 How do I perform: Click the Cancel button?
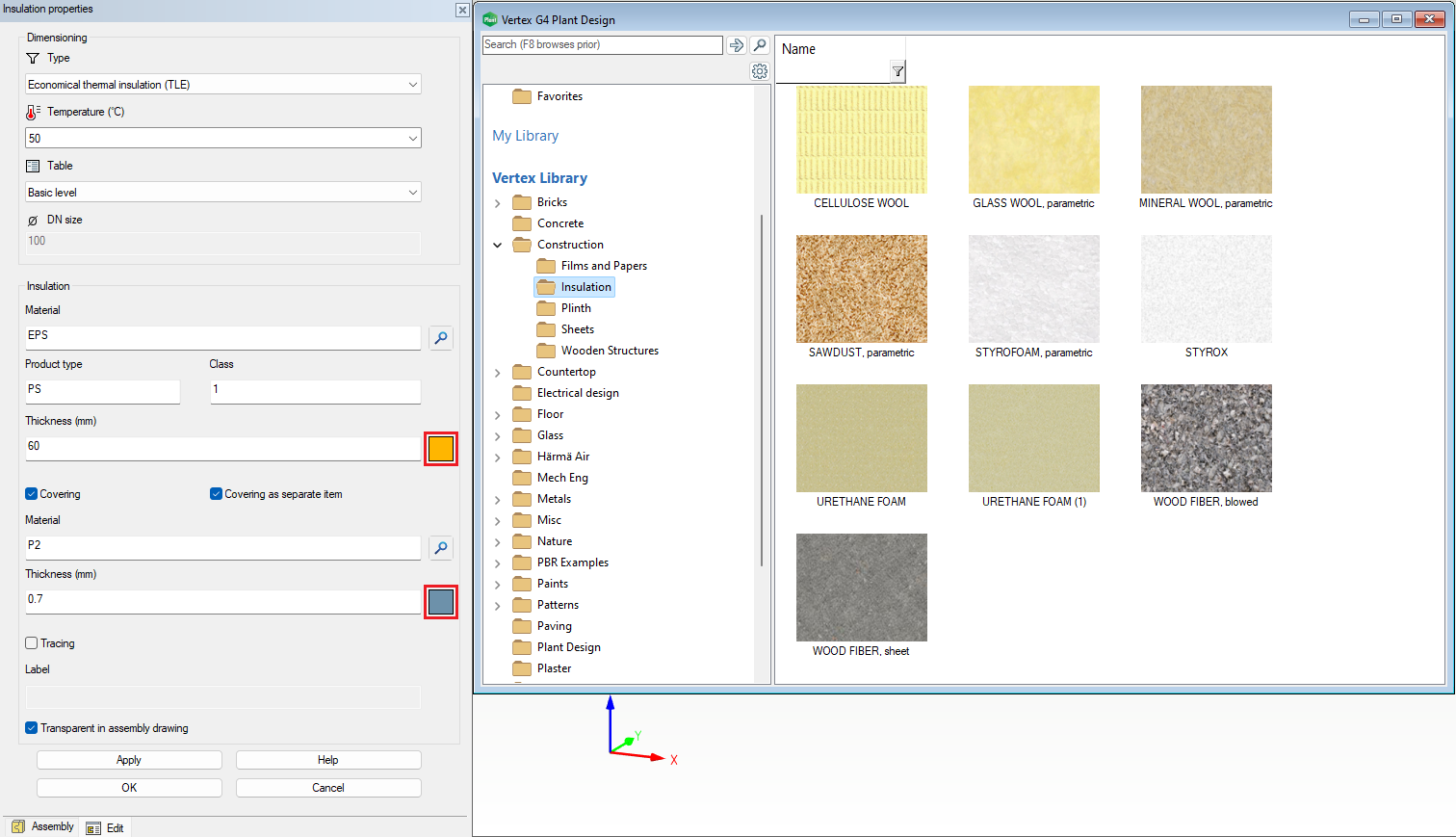pos(328,788)
